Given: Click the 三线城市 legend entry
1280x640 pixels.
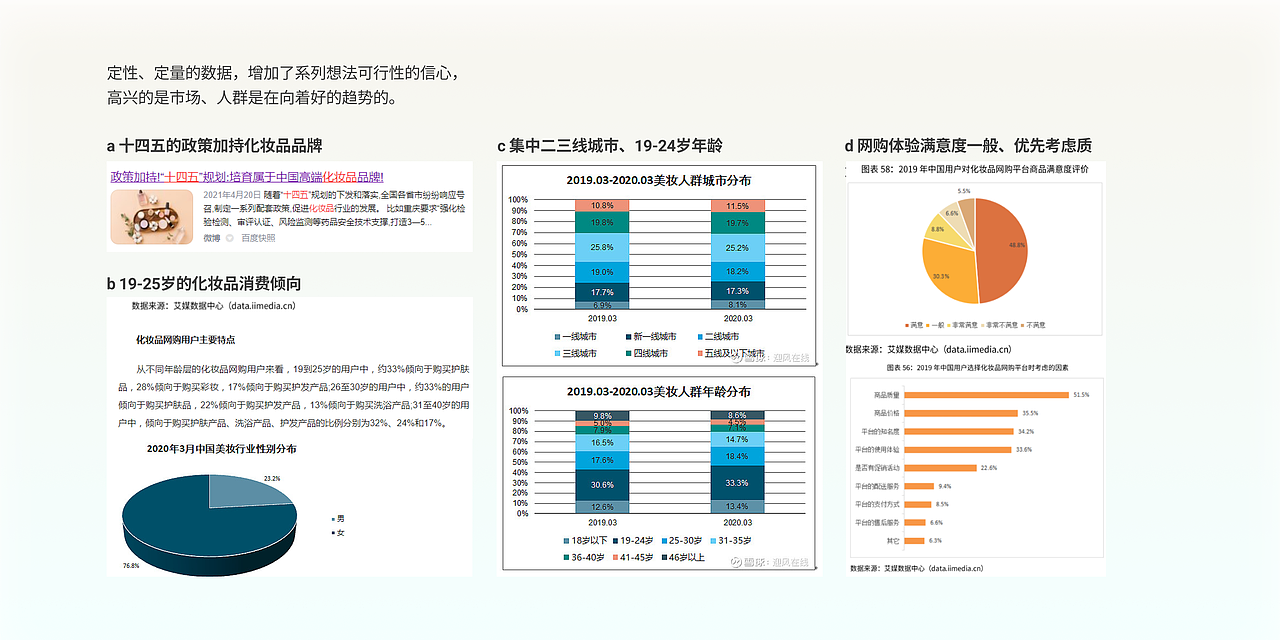Looking at the screenshot, I should tap(574, 353).
